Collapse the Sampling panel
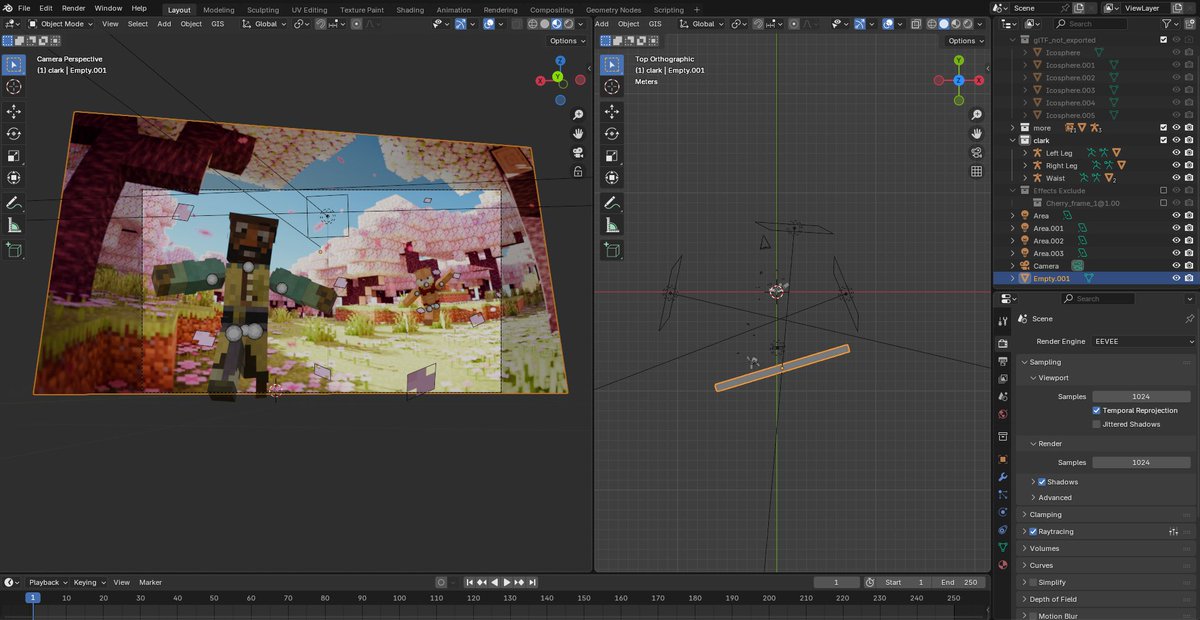Viewport: 1200px width, 620px height. pos(1045,362)
